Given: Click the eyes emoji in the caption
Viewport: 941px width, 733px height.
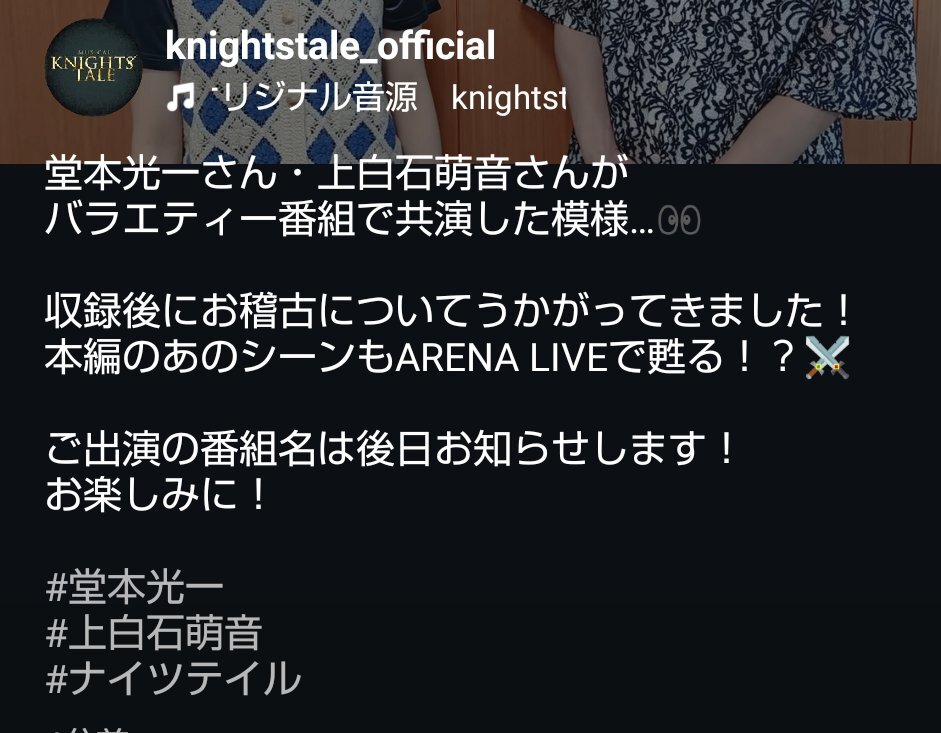Looking at the screenshot, I should click(679, 220).
